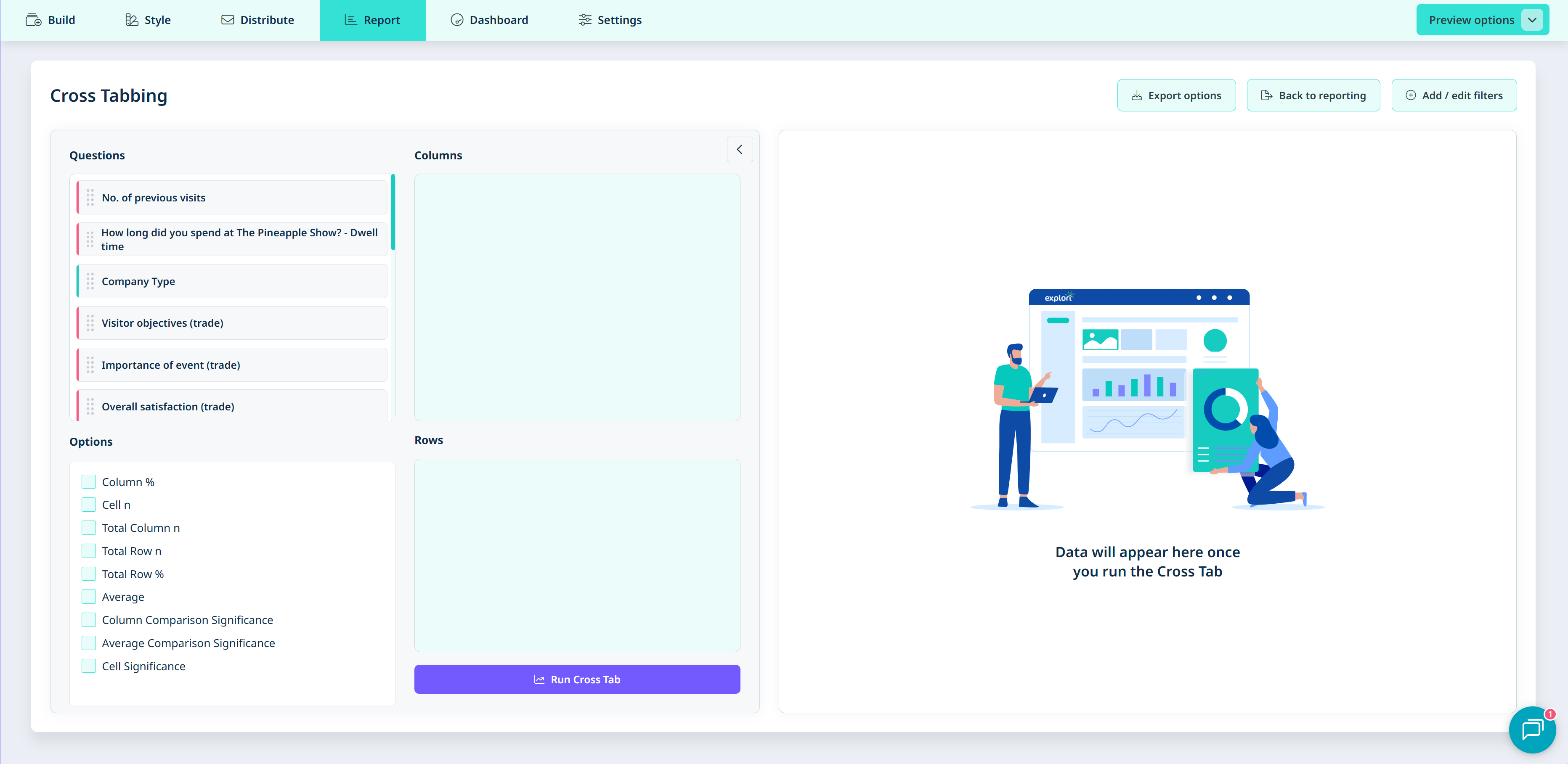Click the Distribute envelope icon
The width and height of the screenshot is (1568, 764).
pyautogui.click(x=228, y=20)
